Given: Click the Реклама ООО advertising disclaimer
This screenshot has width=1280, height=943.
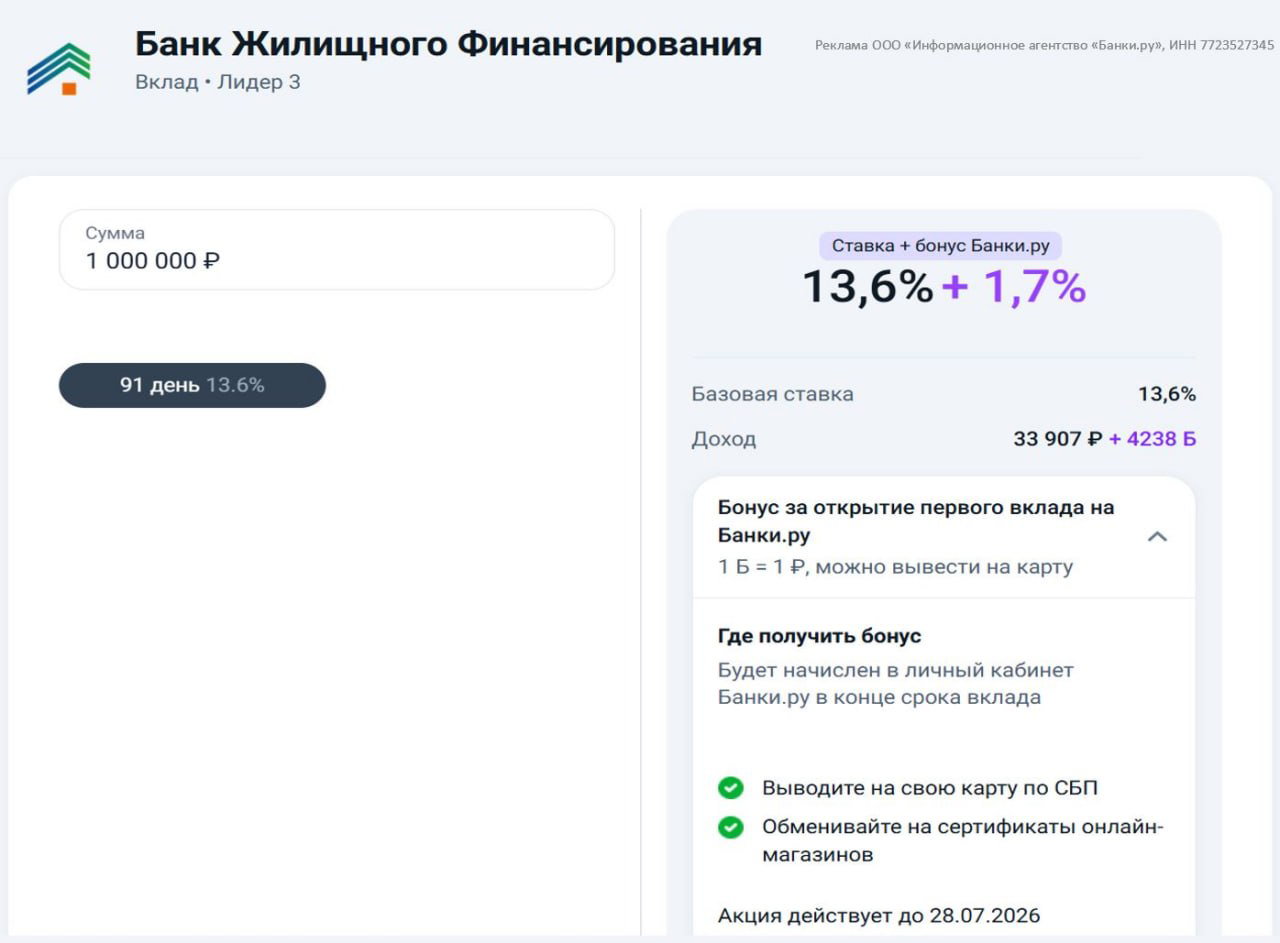Looking at the screenshot, I should pos(1045,45).
